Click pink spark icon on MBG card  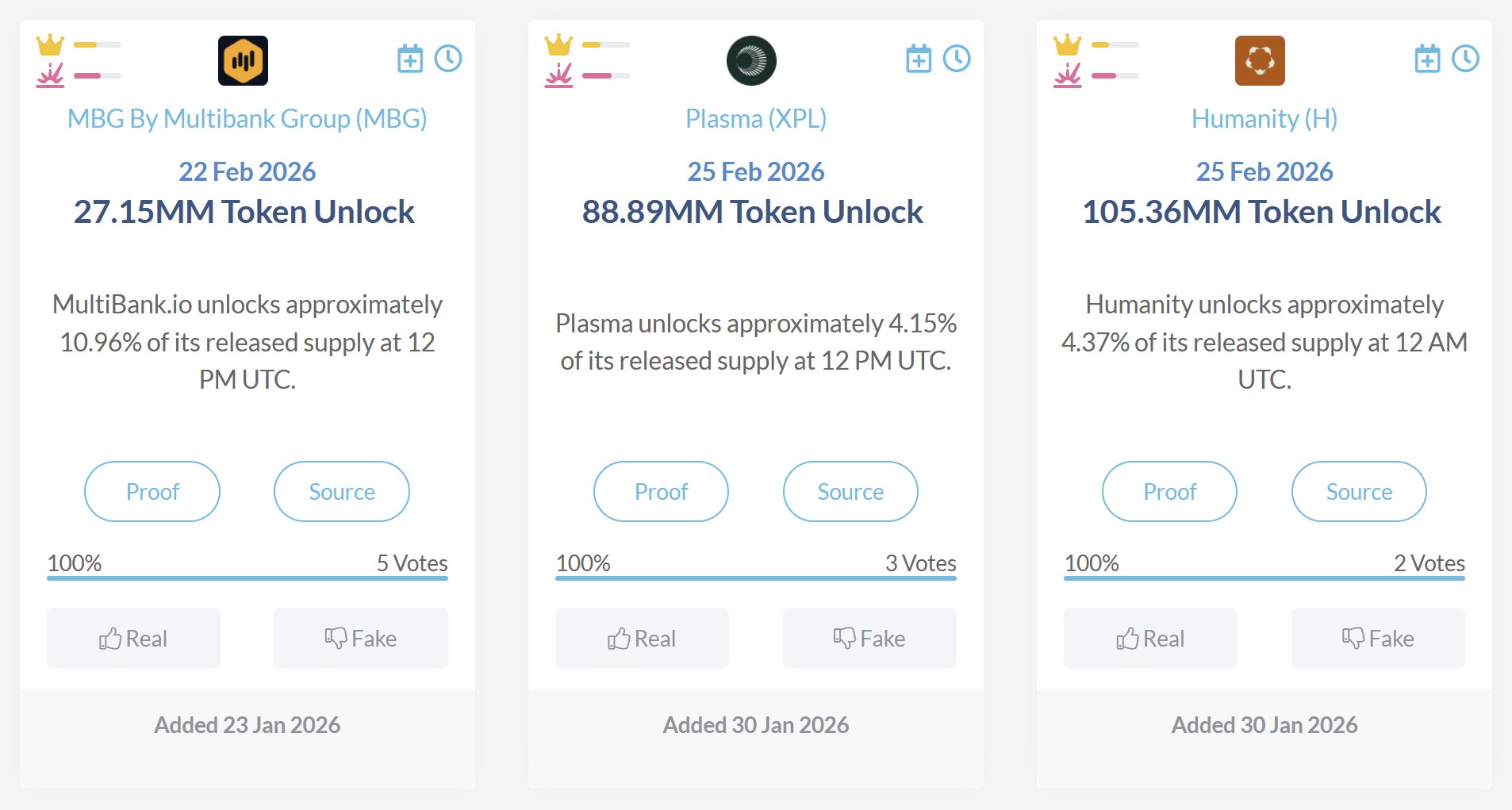point(50,75)
